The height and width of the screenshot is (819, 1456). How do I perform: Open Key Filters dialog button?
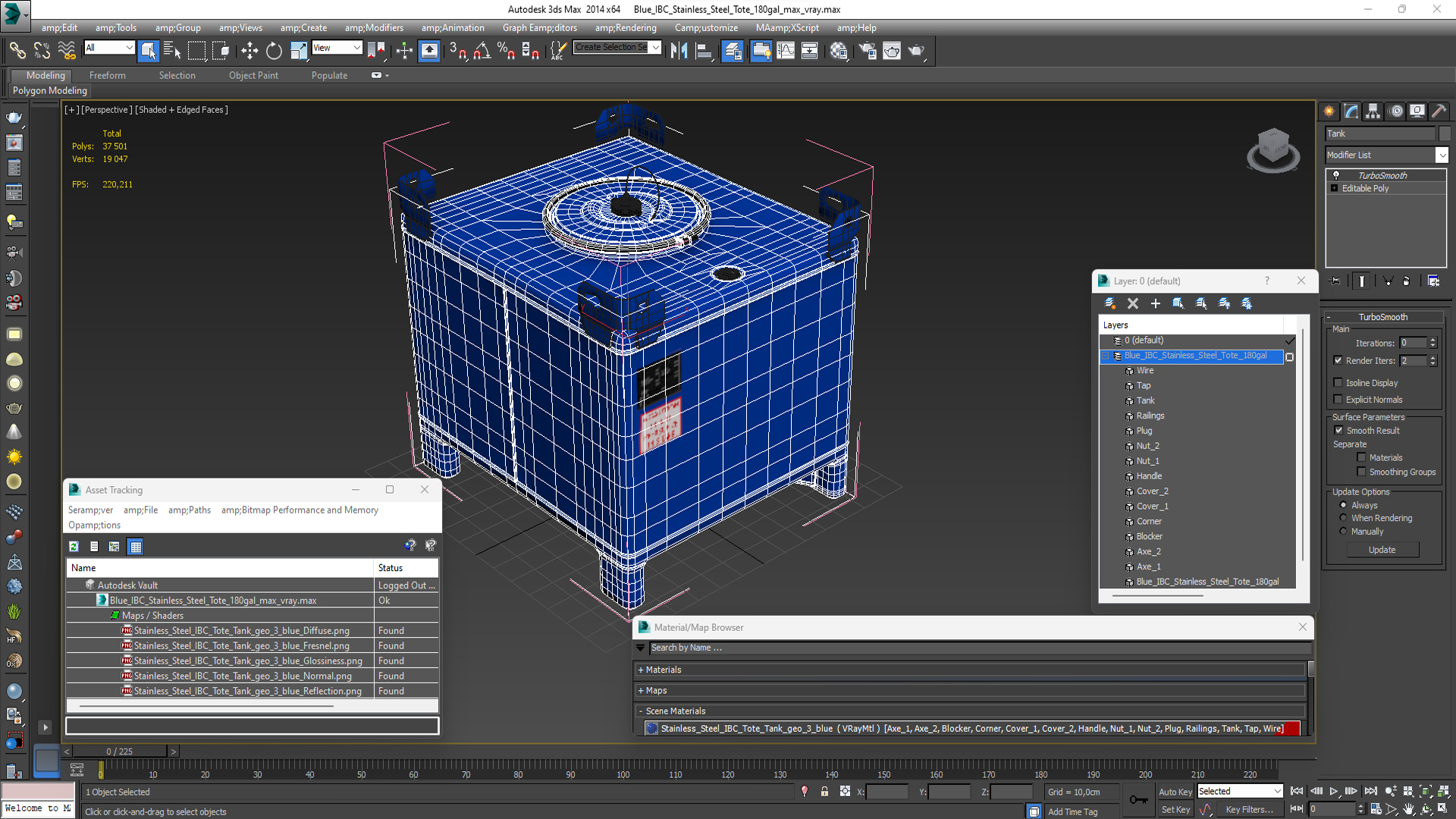pos(1249,809)
